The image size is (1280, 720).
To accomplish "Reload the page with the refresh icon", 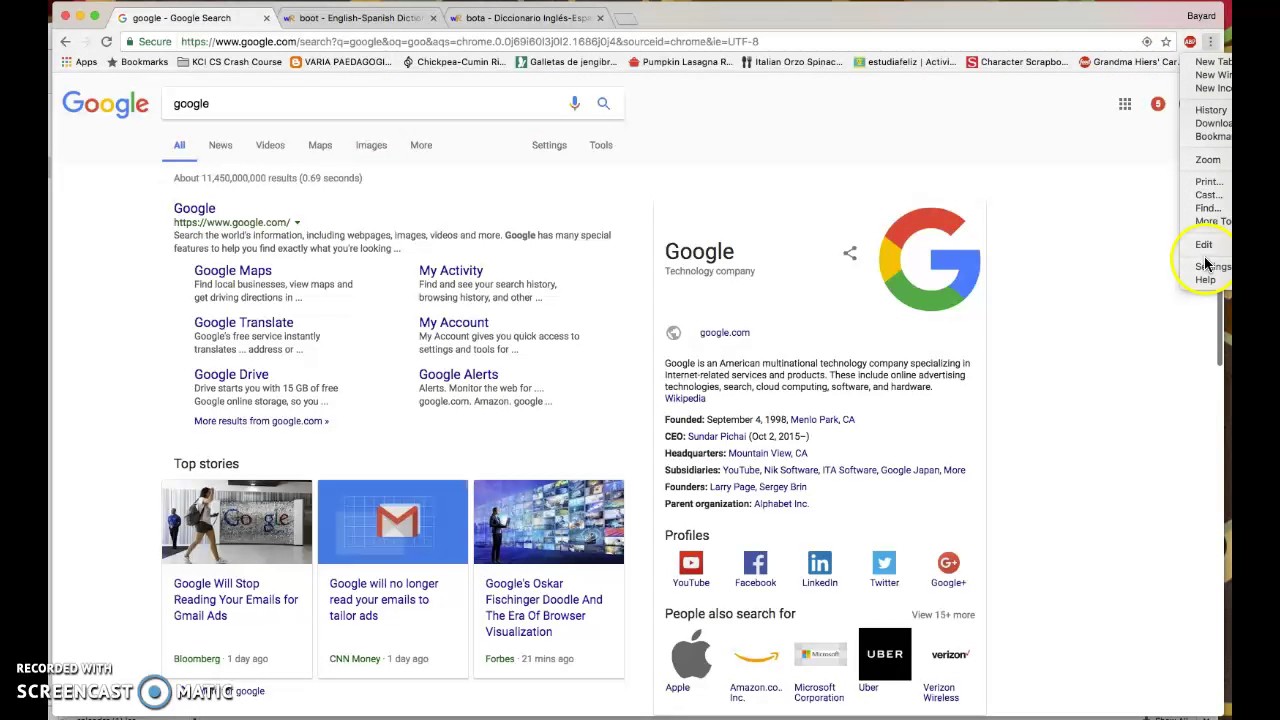I will 106,42.
